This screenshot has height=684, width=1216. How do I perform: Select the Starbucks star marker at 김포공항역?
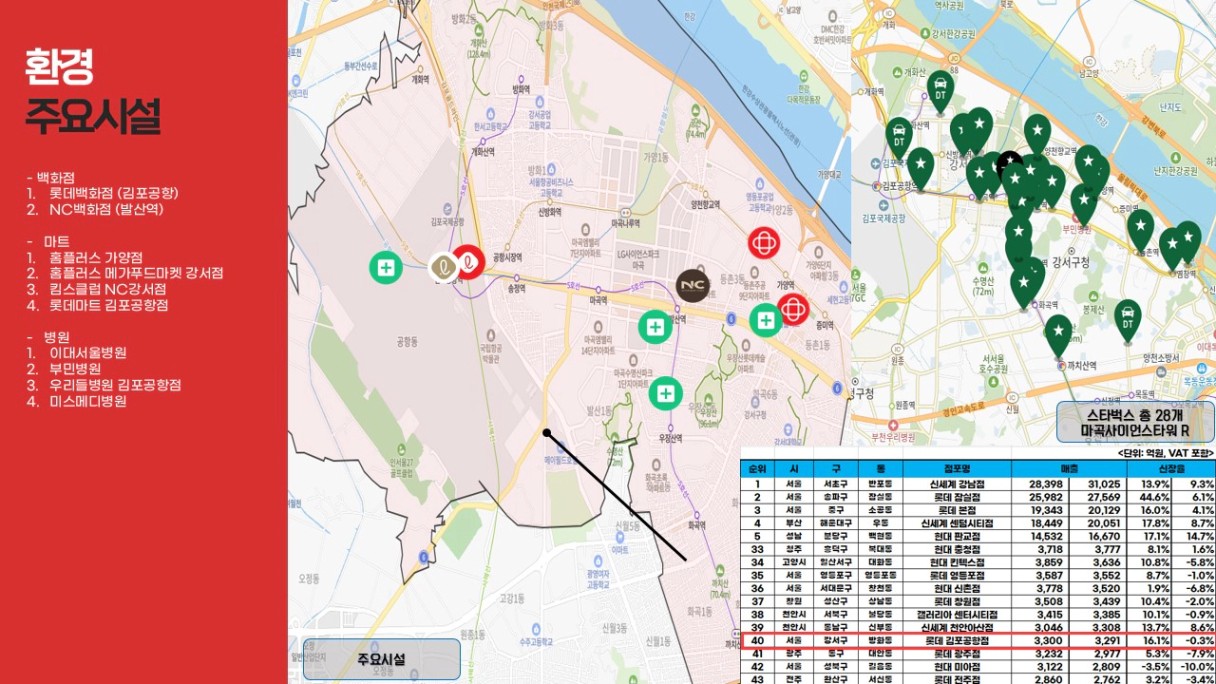[920, 168]
